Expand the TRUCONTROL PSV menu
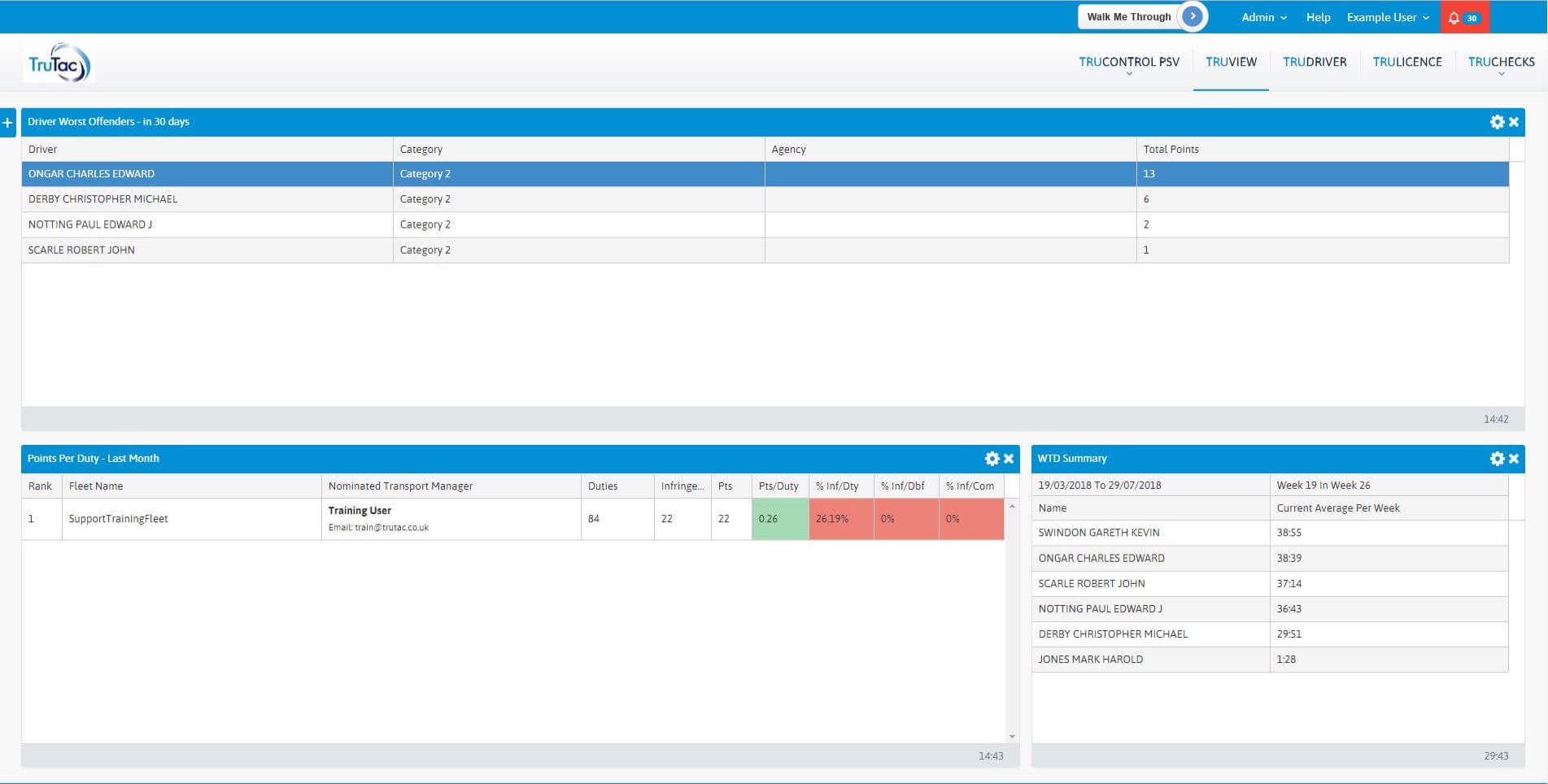Viewport: 1548px width, 784px height. [x=1128, y=63]
